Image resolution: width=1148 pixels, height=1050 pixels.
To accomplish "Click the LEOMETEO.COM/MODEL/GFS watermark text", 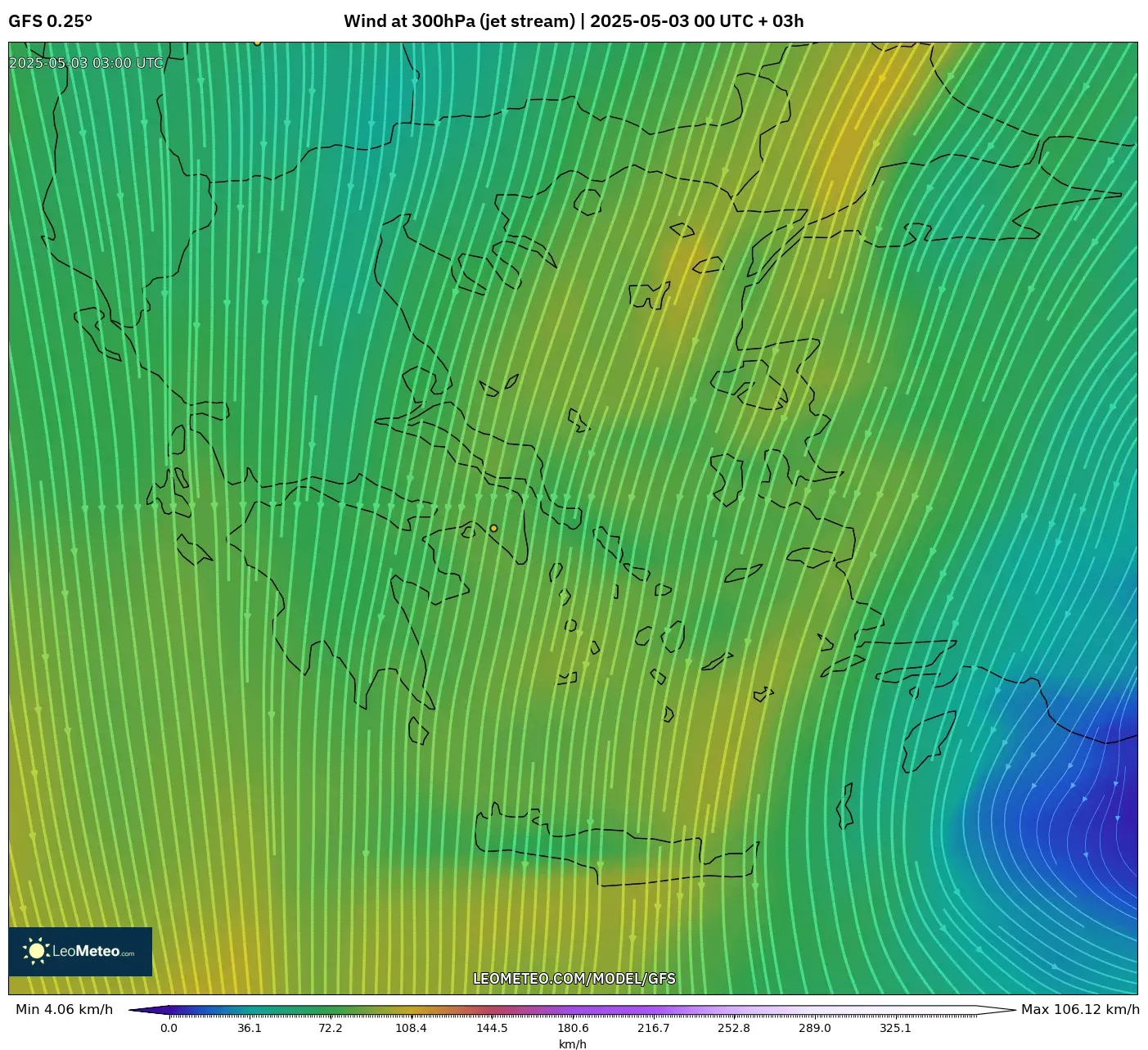I will pos(574,979).
